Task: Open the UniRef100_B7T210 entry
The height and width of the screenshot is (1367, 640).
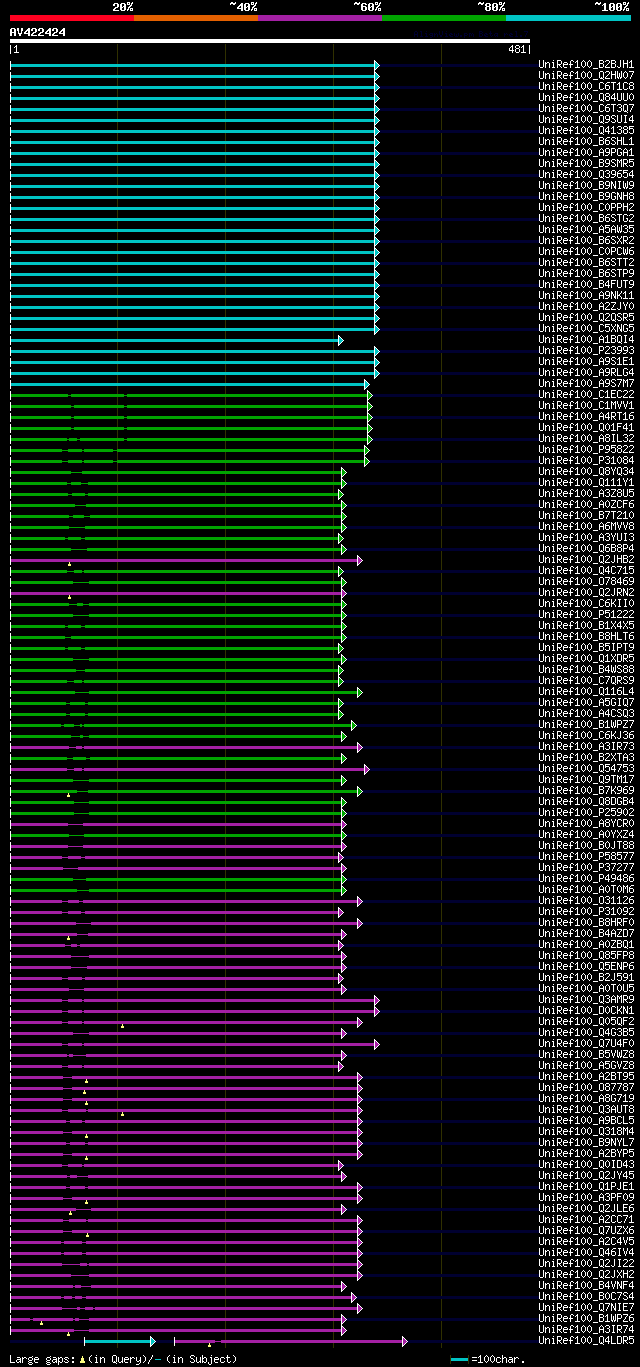Action: pos(586,515)
